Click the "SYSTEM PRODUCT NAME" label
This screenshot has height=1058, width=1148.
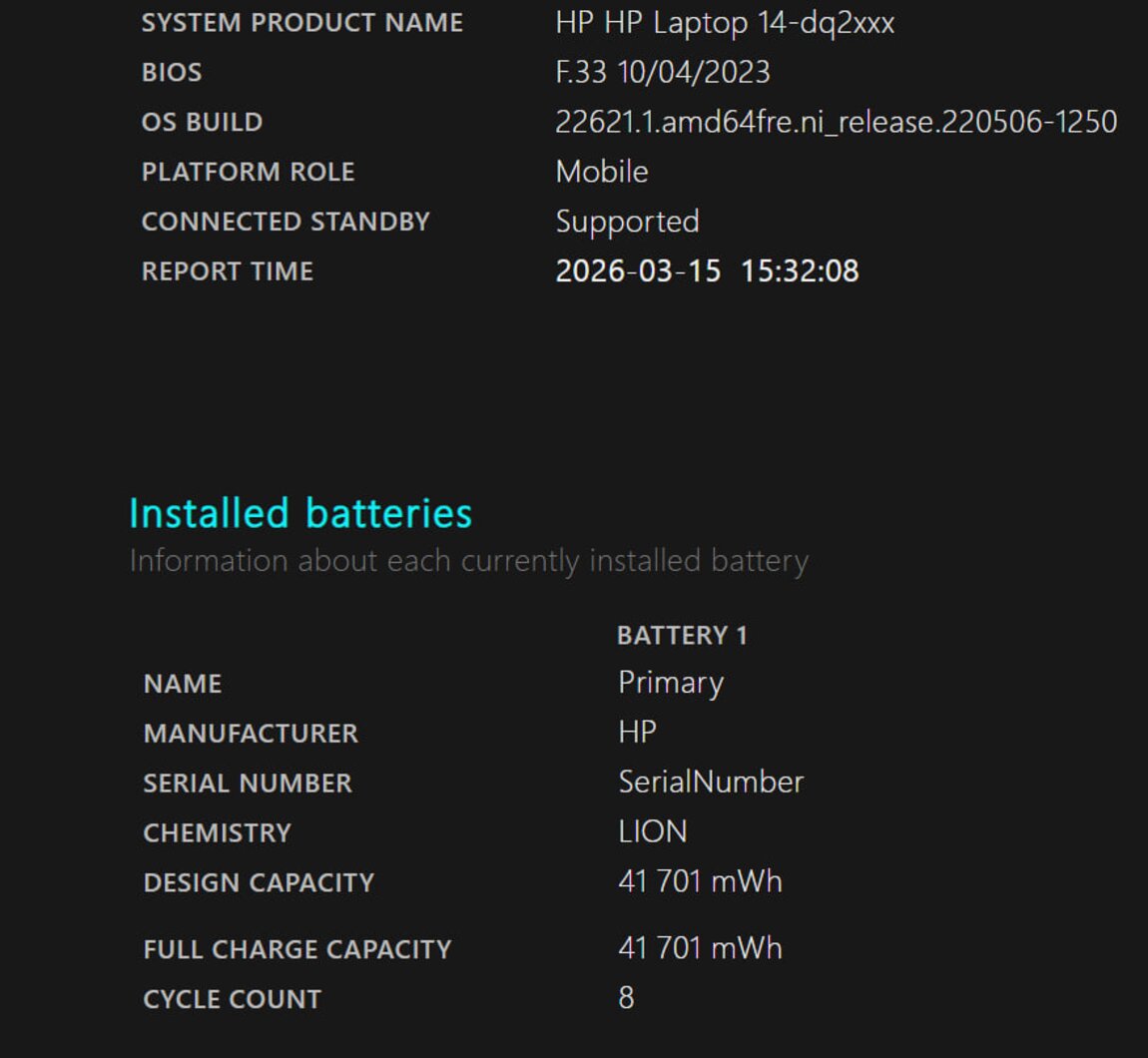[302, 23]
